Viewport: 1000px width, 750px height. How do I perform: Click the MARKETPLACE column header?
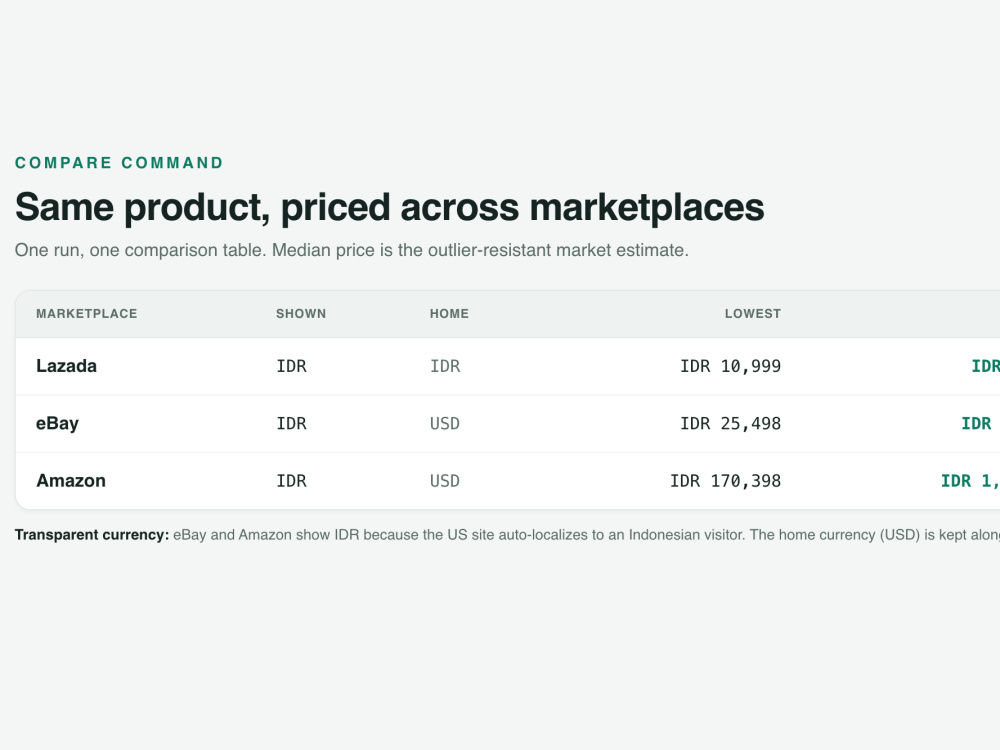click(87, 314)
